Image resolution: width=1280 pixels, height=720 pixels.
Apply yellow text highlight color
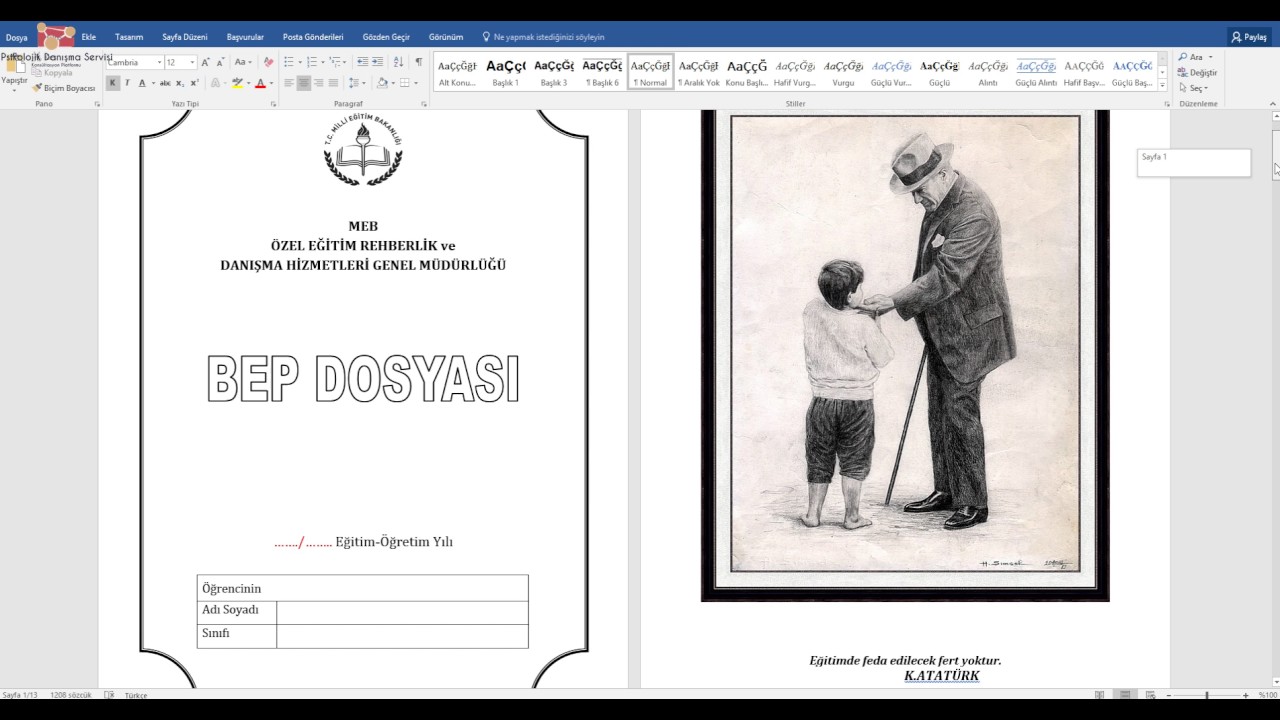click(237, 83)
